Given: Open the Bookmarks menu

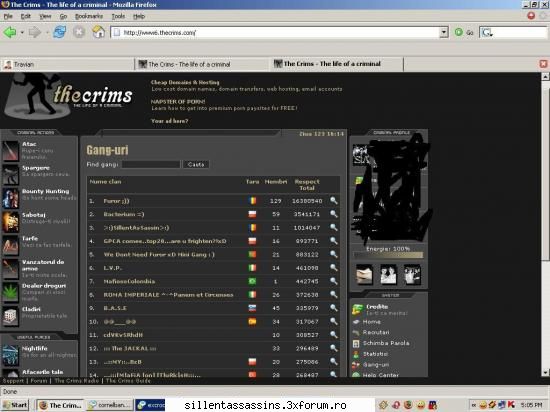Looking at the screenshot, I should 89,16.
